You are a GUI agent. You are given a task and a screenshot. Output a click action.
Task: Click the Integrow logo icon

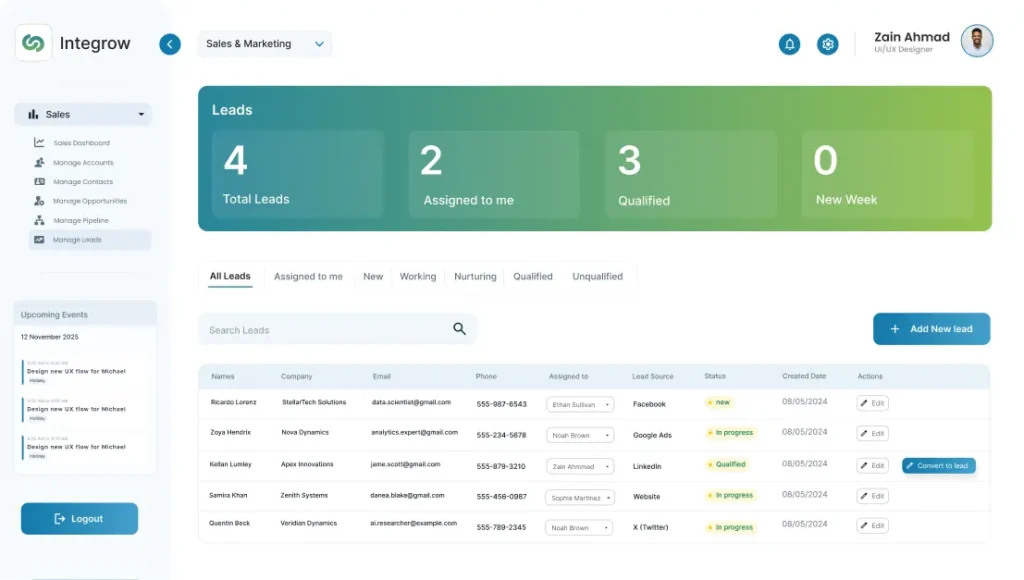[x=34, y=43]
